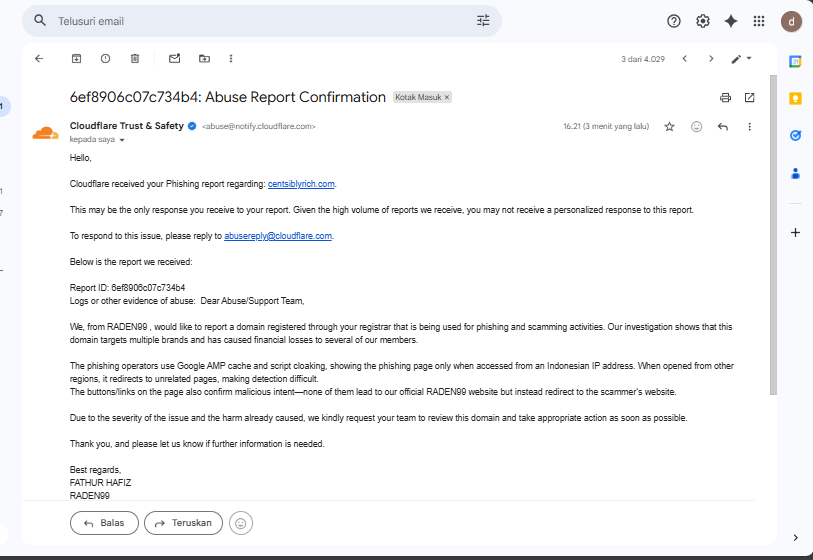Move email to a folder
Screen dimensions: 813x560
click(204, 59)
